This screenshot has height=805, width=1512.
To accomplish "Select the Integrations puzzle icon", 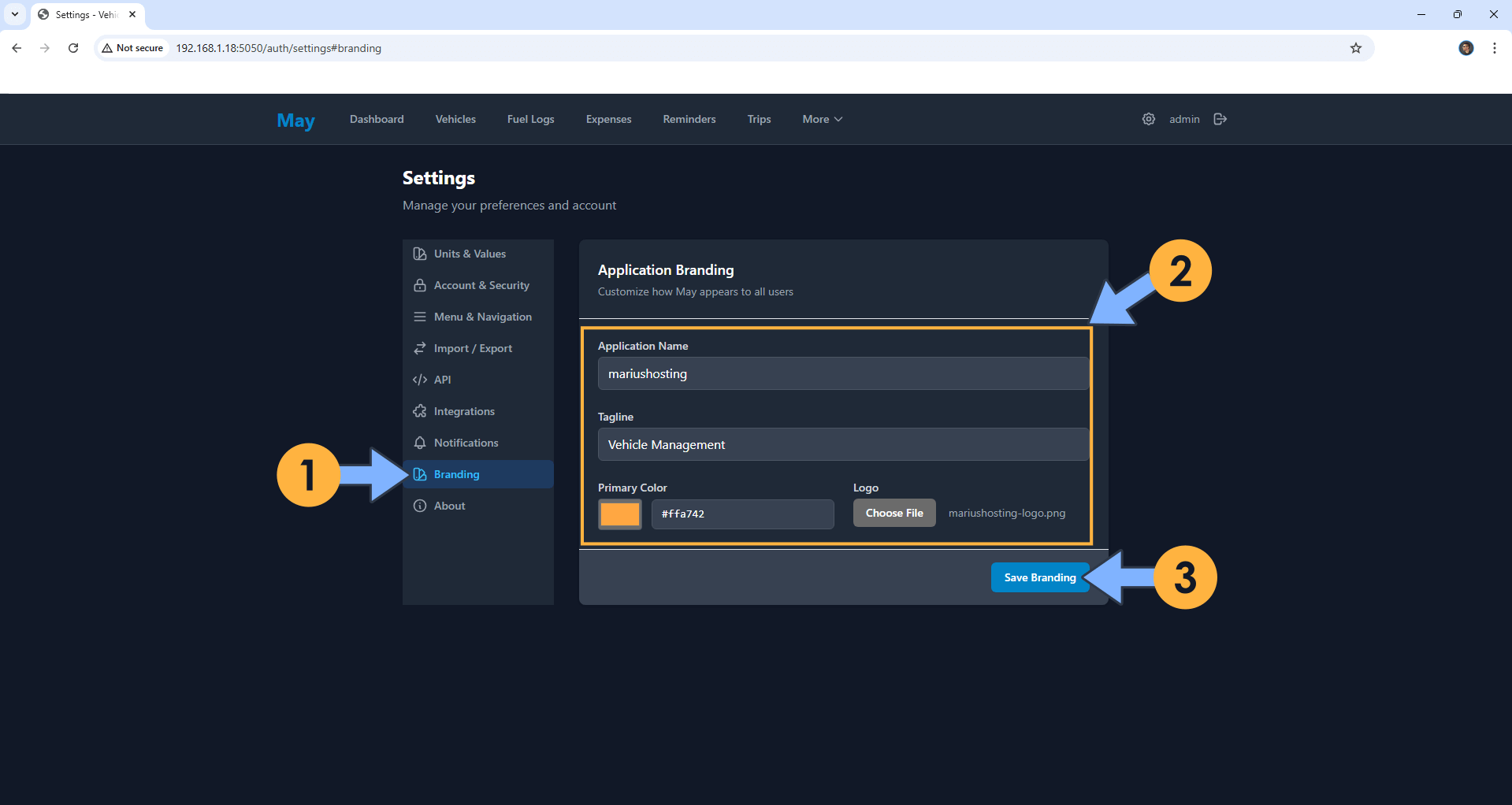I will pos(419,411).
